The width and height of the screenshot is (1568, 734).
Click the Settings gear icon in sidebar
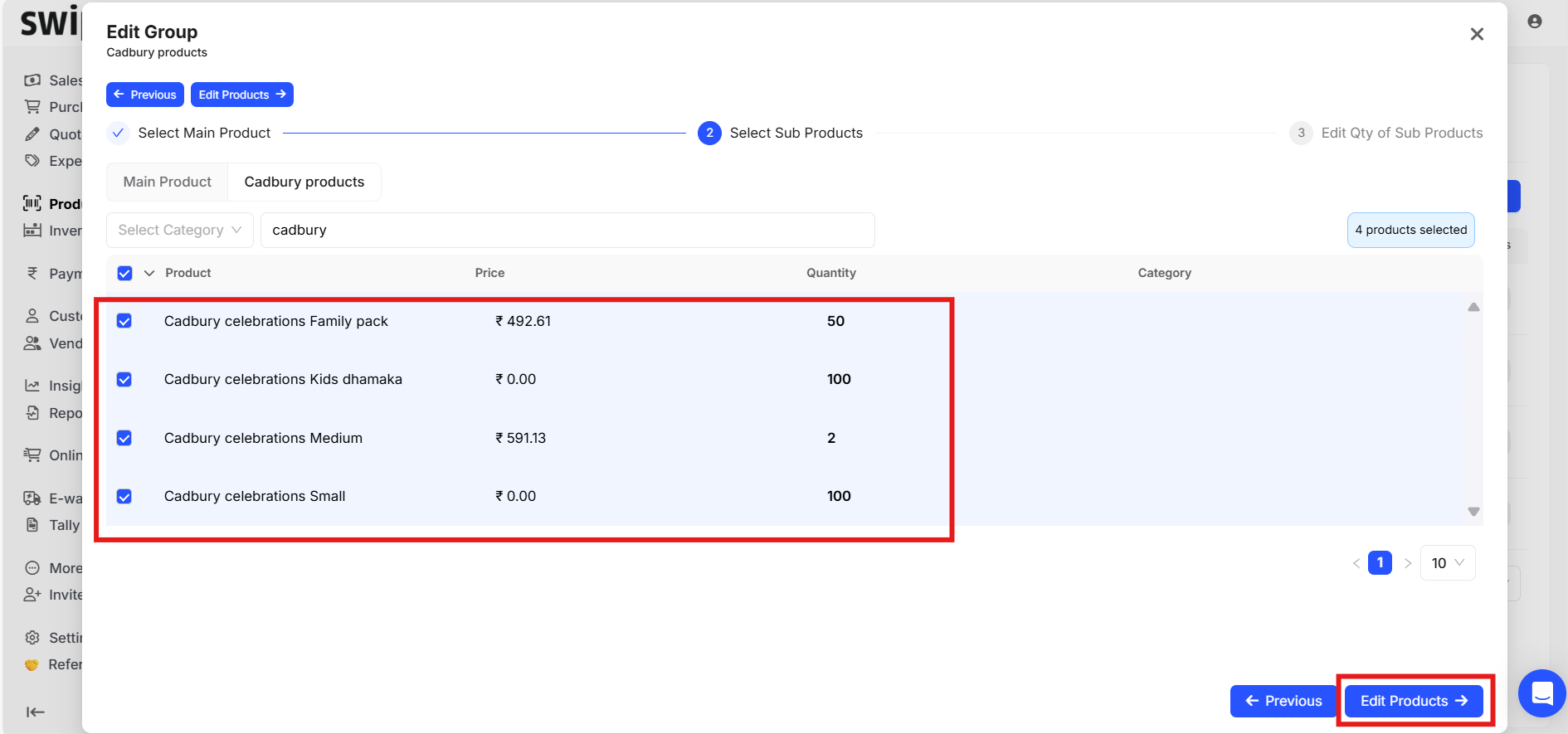click(x=32, y=637)
